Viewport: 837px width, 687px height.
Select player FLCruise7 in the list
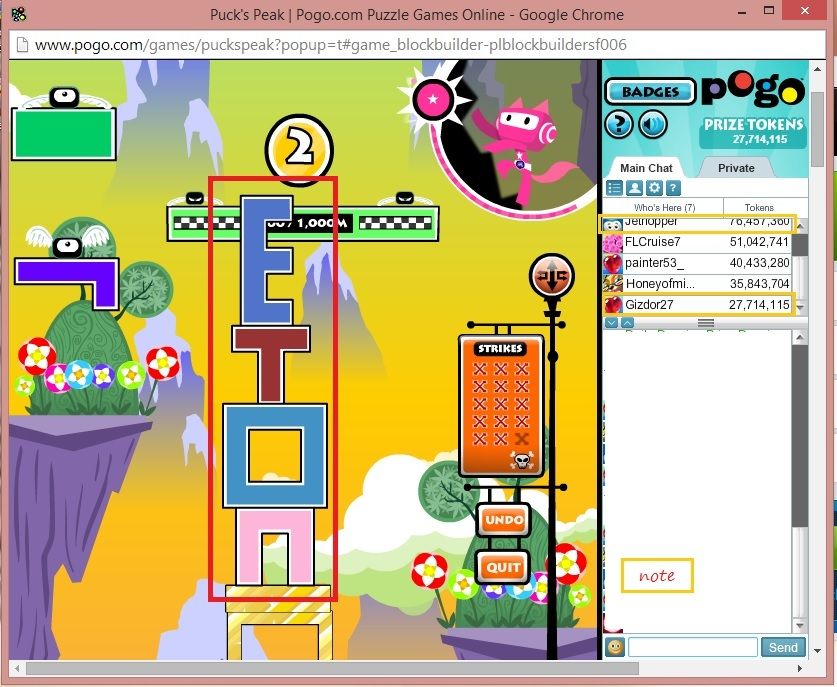click(697, 242)
